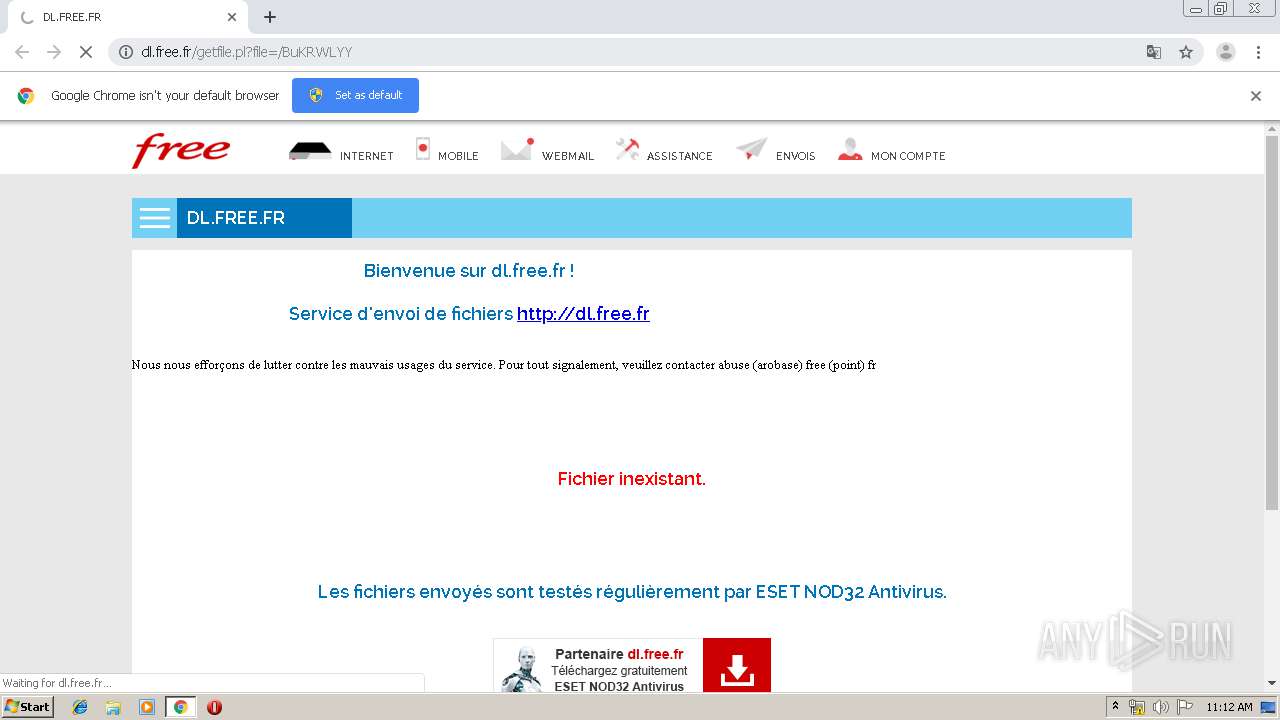Close the DL.FREE.FR tab

pyautogui.click(x=232, y=17)
